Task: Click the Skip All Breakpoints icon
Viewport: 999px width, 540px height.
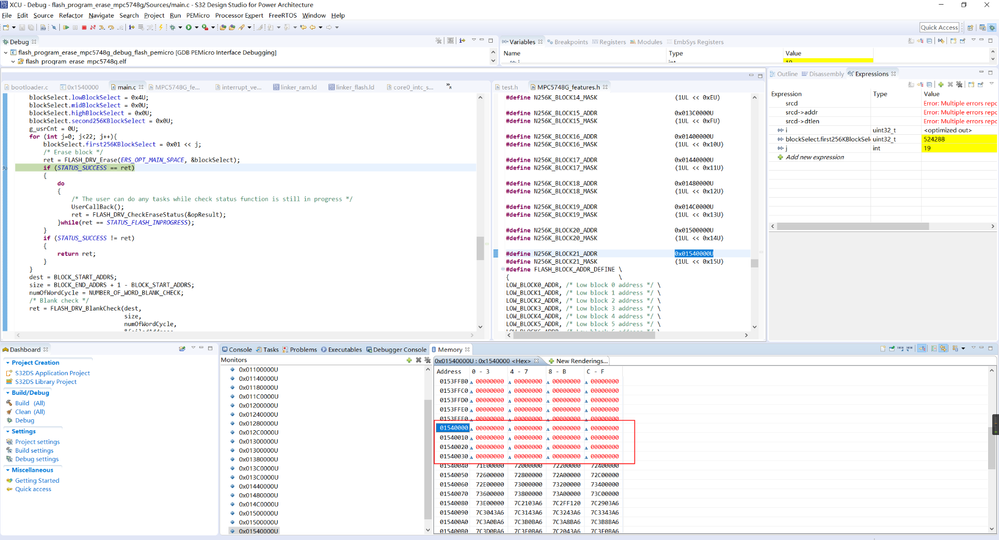Action: [x=54, y=27]
